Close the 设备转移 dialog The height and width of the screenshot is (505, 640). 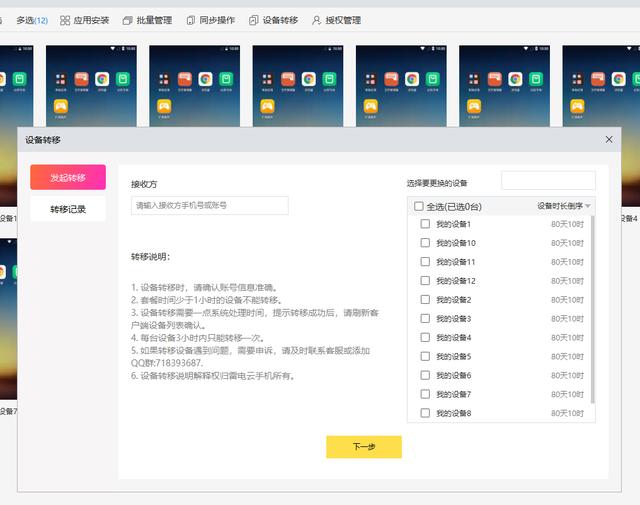pos(609,140)
